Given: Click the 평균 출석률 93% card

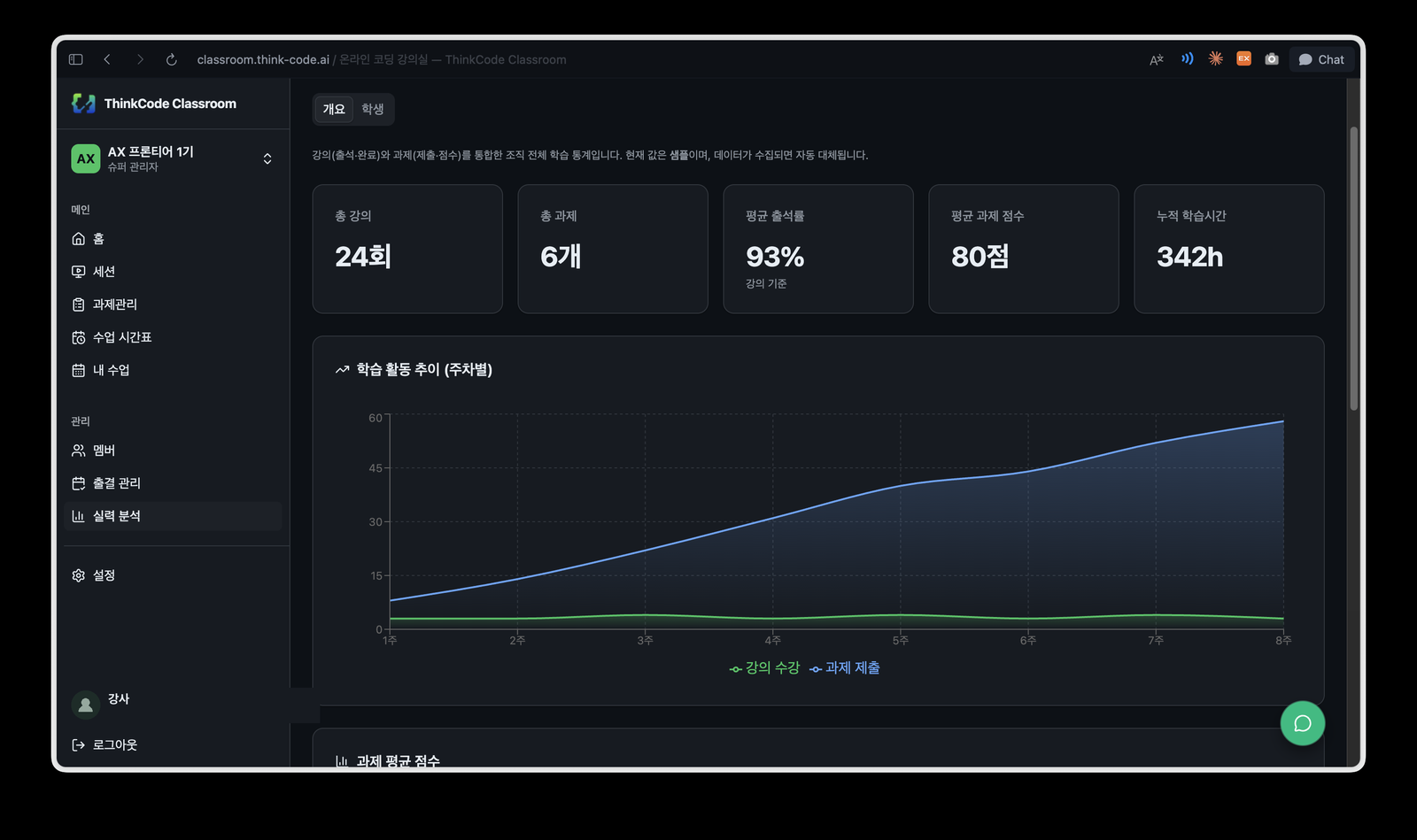Looking at the screenshot, I should pos(818,249).
